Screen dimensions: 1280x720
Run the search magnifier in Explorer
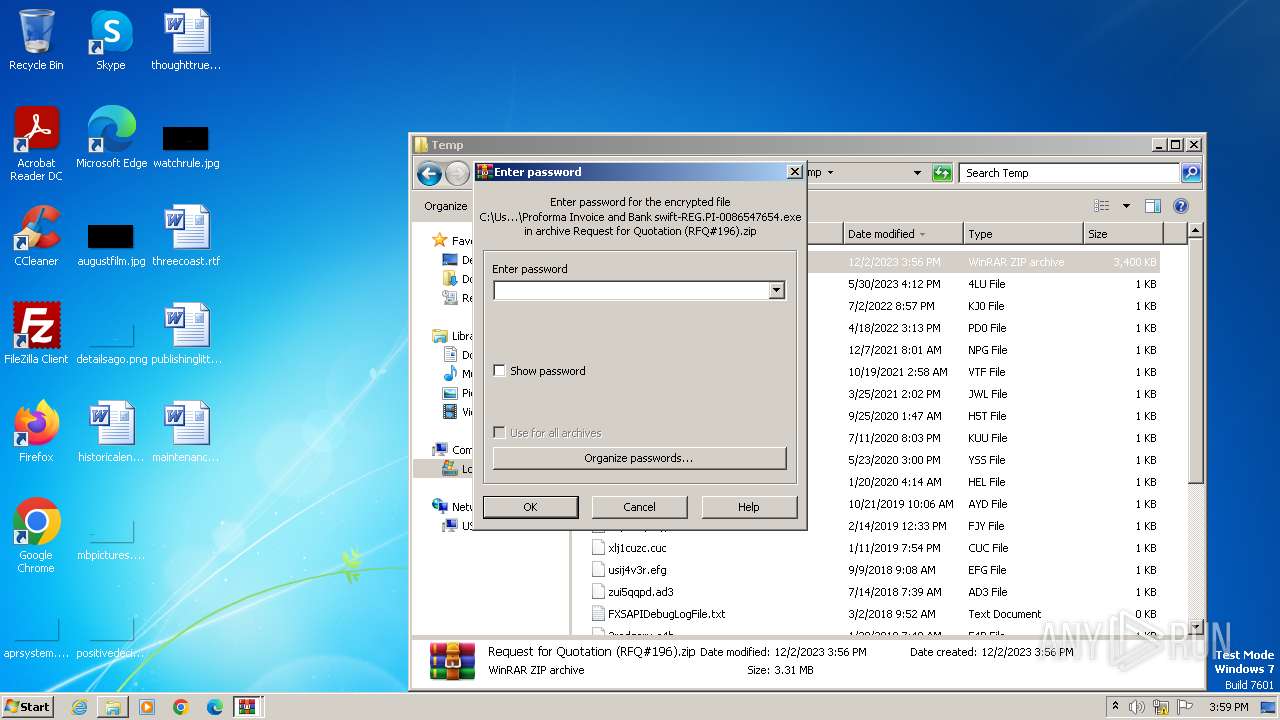click(x=1190, y=173)
